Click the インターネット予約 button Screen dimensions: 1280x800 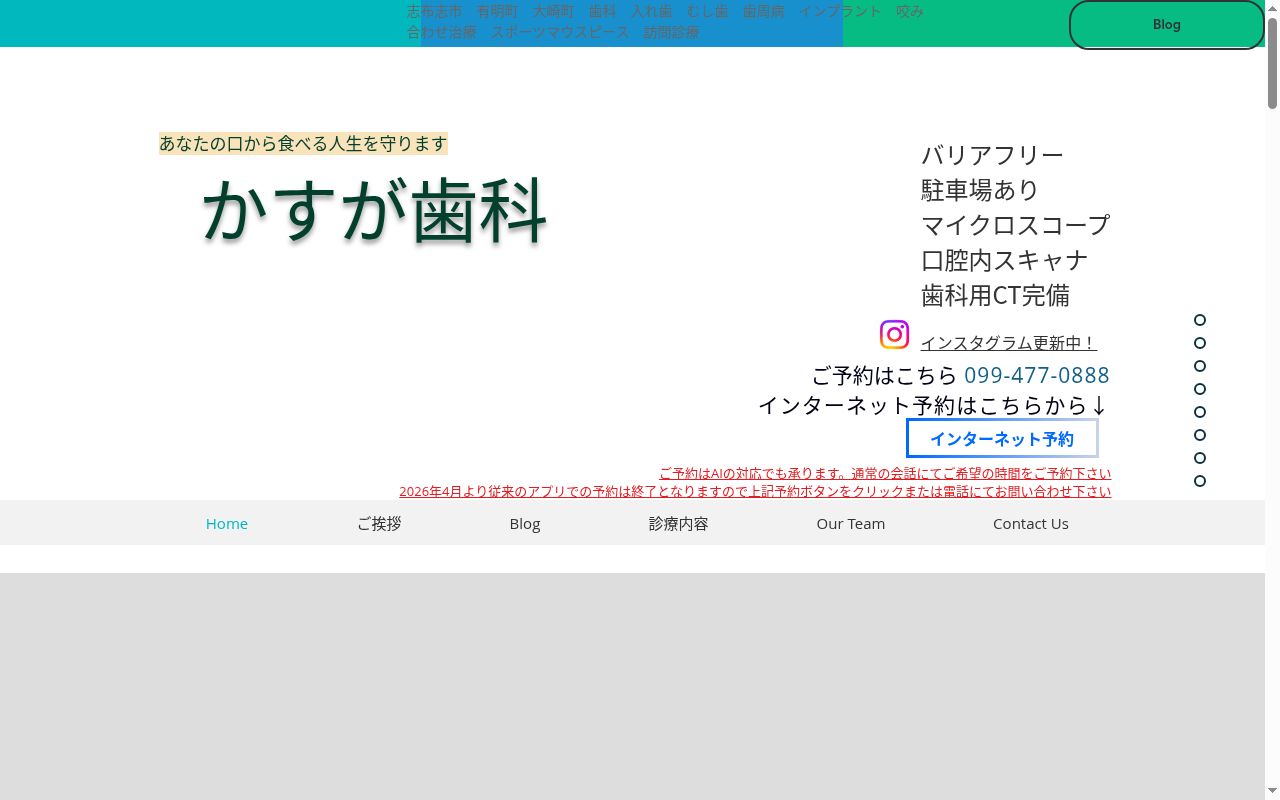click(x=1002, y=438)
